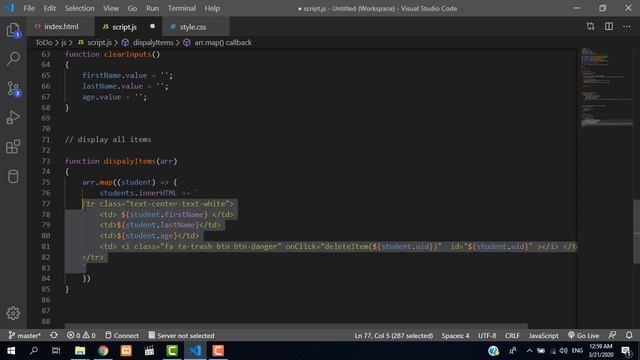The height and width of the screenshot is (360, 640).
Task: Click the Open Changes compare icon
Action: 590,27
